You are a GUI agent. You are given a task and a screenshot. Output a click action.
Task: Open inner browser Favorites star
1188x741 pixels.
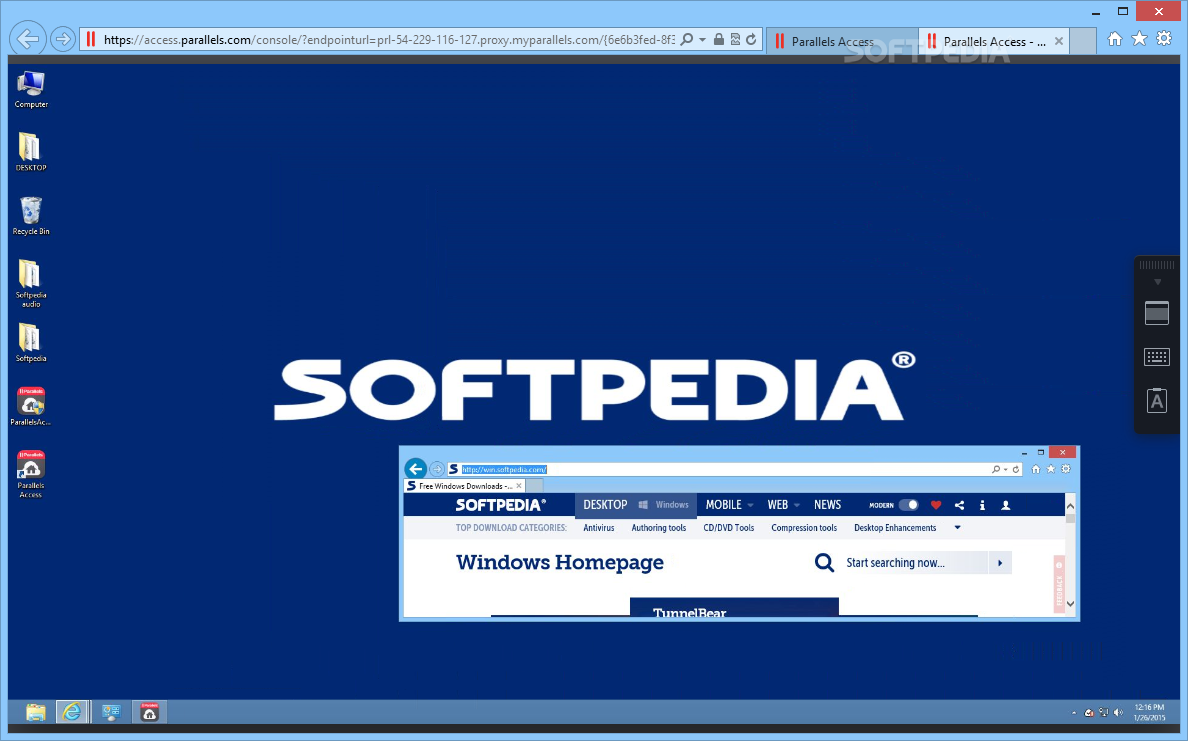click(1051, 469)
